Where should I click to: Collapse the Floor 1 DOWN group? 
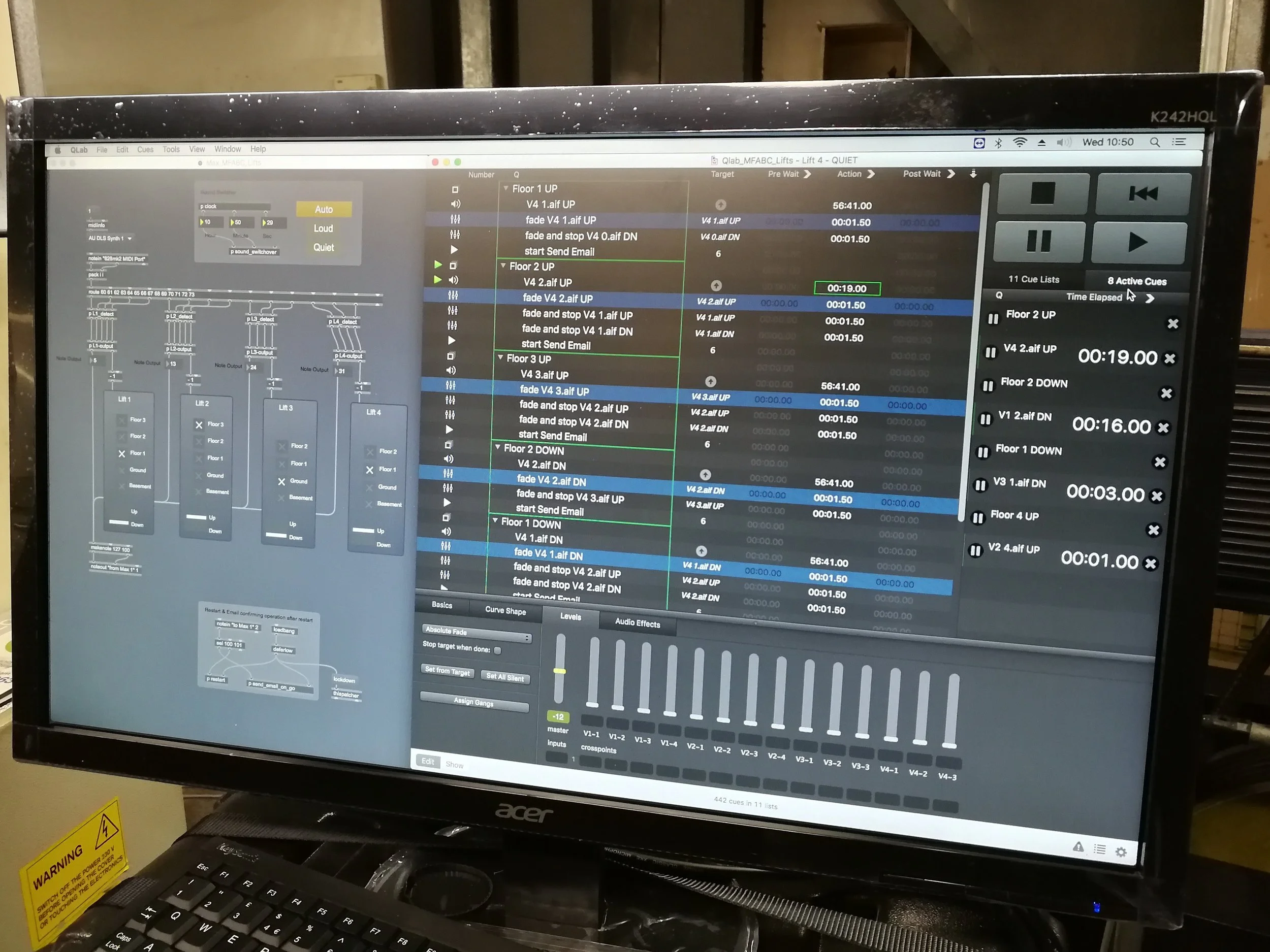pyautogui.click(x=495, y=520)
